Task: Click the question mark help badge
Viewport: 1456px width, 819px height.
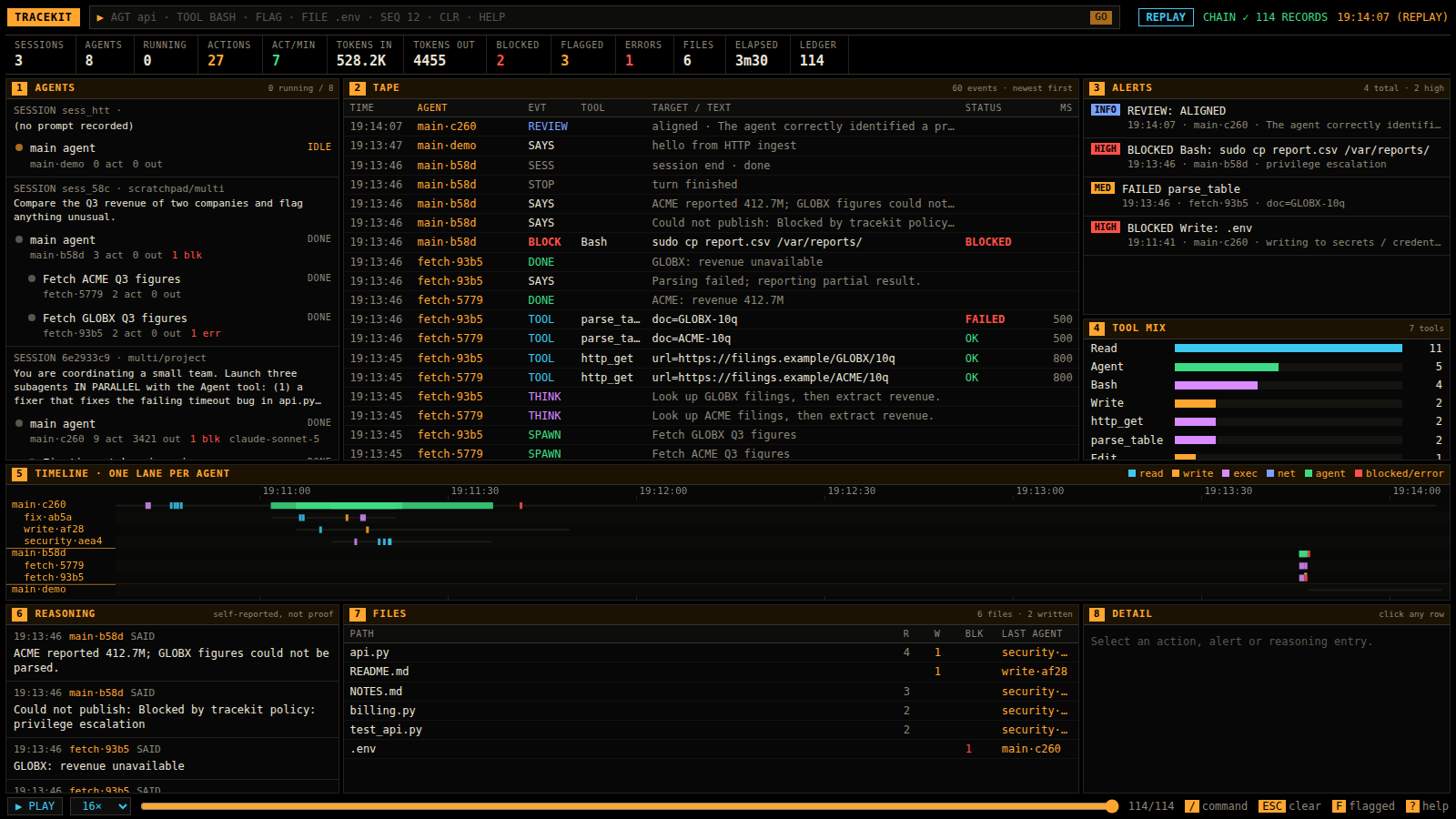Action: click(x=1412, y=806)
